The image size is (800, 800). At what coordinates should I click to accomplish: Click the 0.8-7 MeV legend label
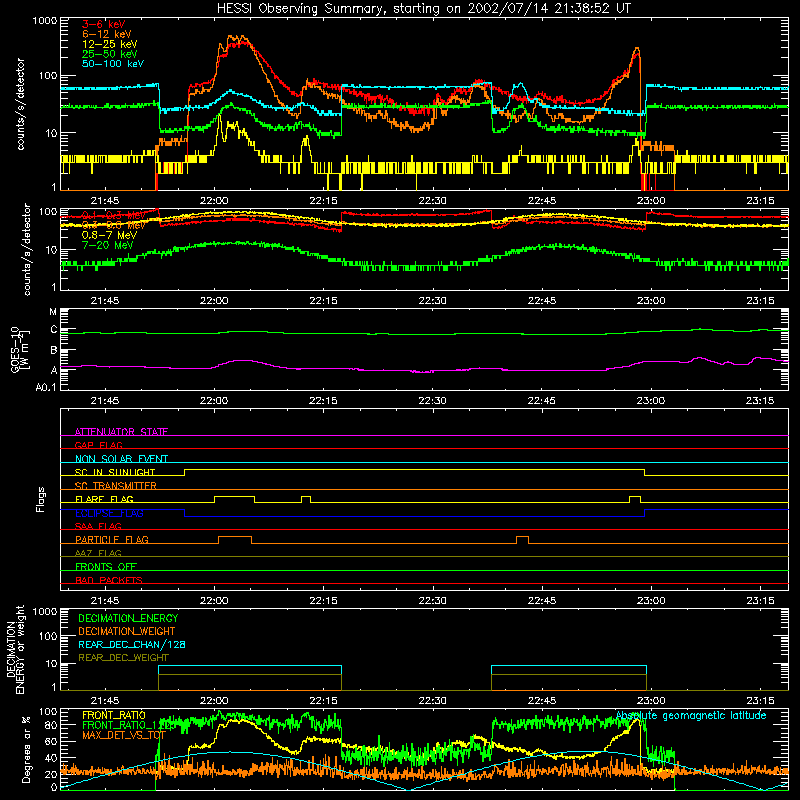109,235
